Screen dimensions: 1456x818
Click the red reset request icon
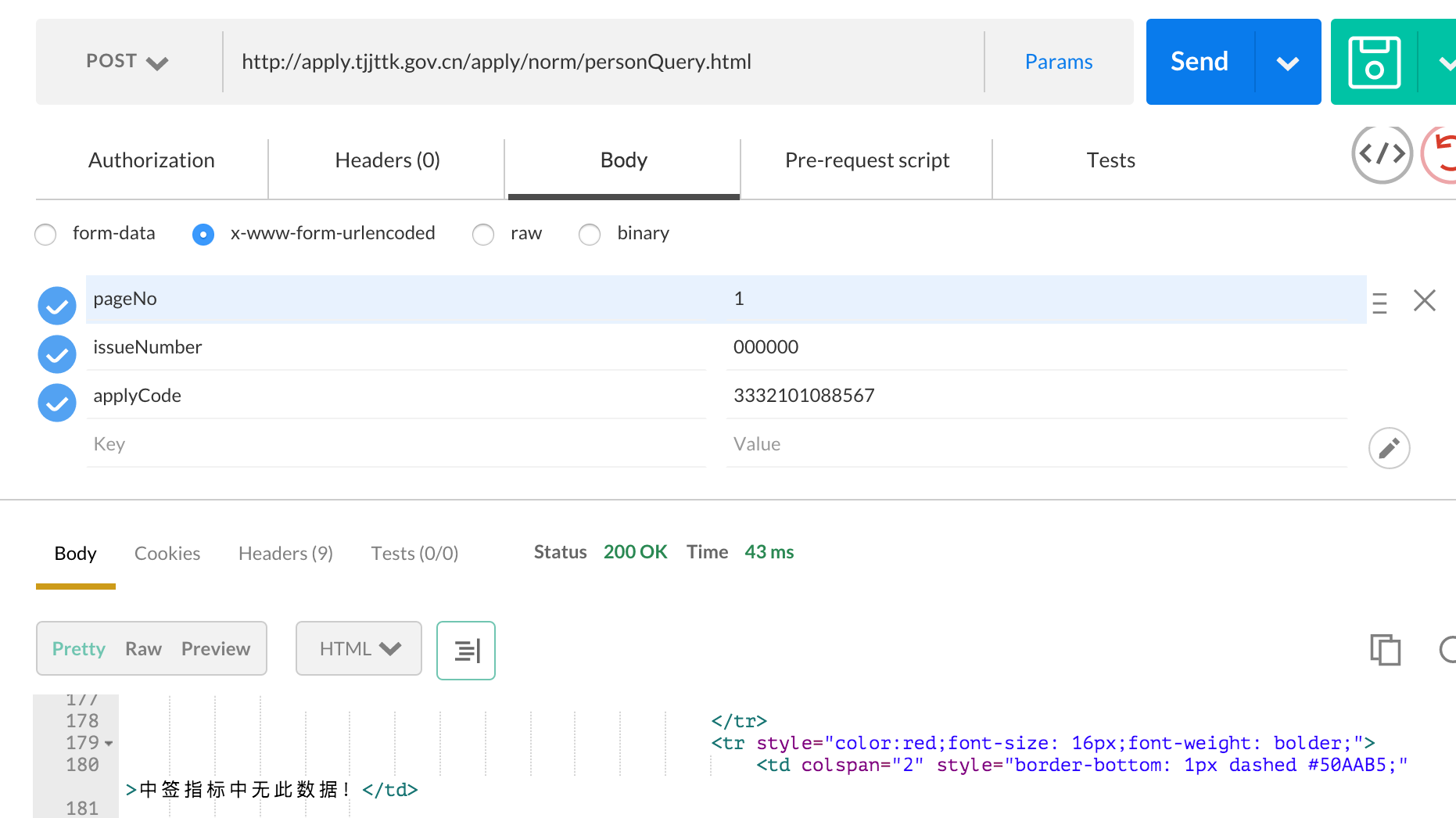1440,154
